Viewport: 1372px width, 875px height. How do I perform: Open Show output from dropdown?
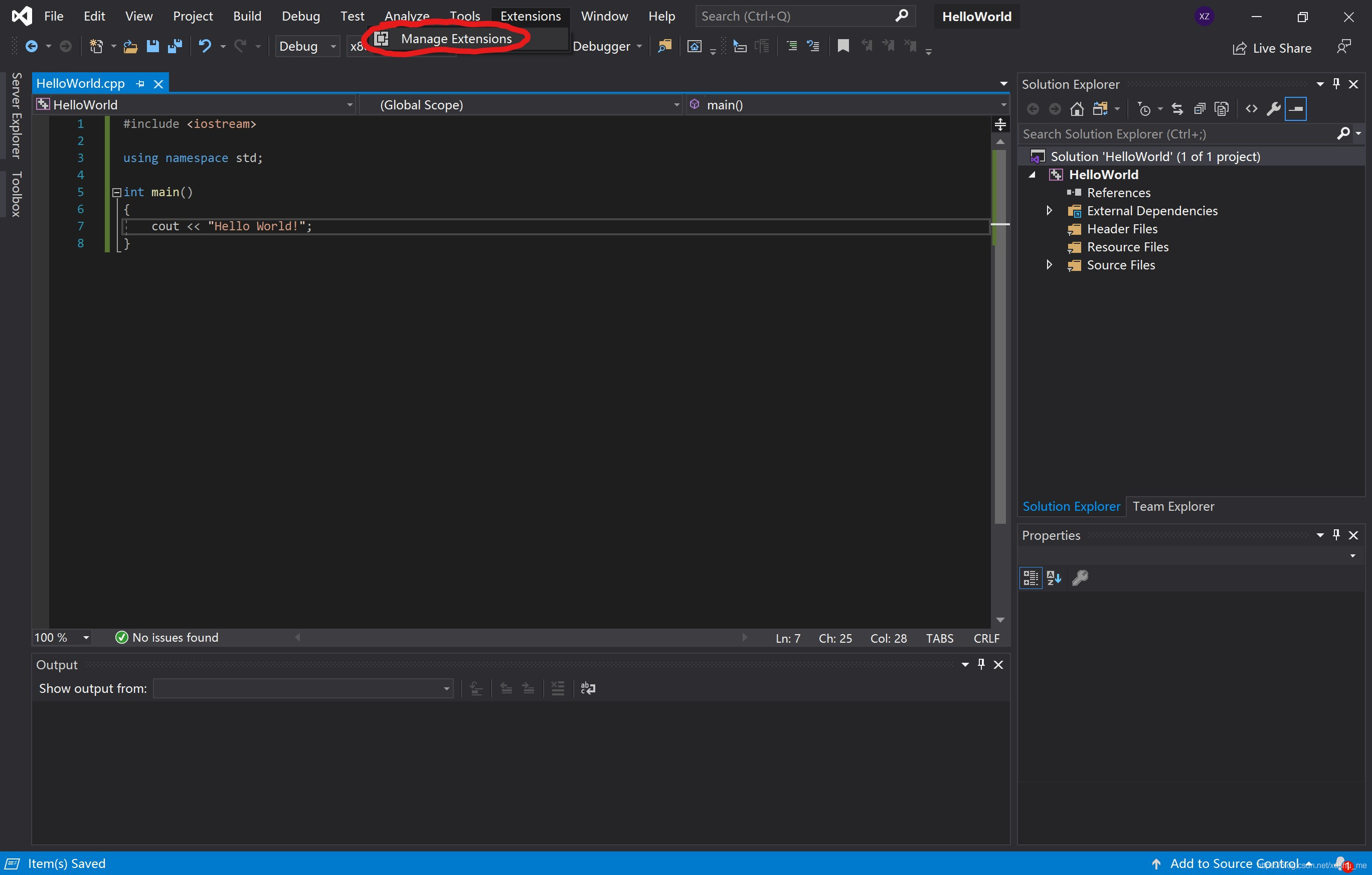[x=303, y=688]
